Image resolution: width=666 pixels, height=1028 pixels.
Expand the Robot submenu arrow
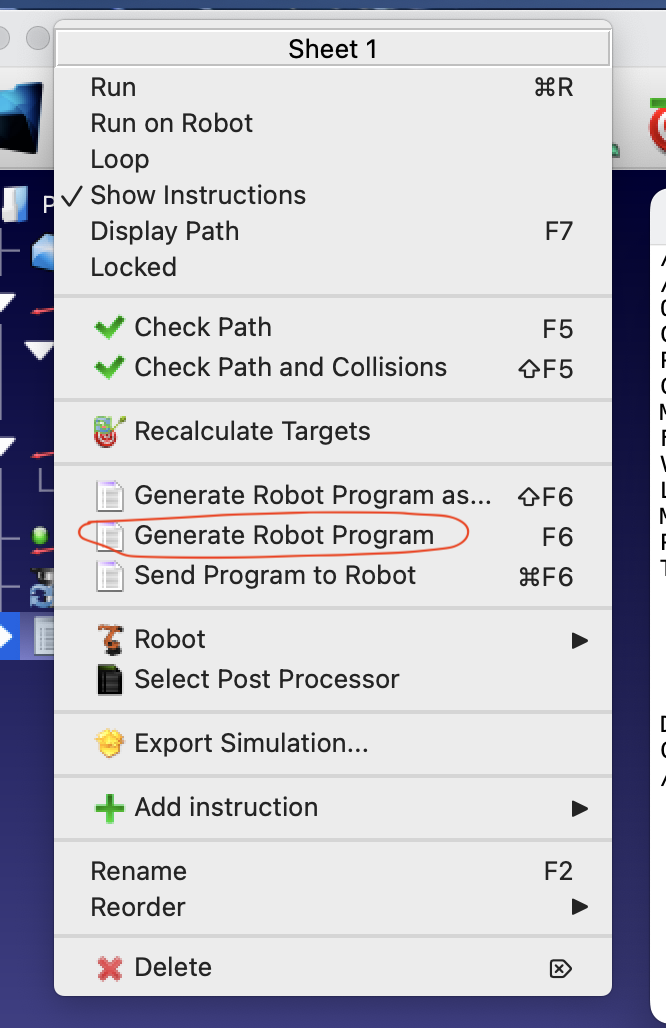(580, 640)
